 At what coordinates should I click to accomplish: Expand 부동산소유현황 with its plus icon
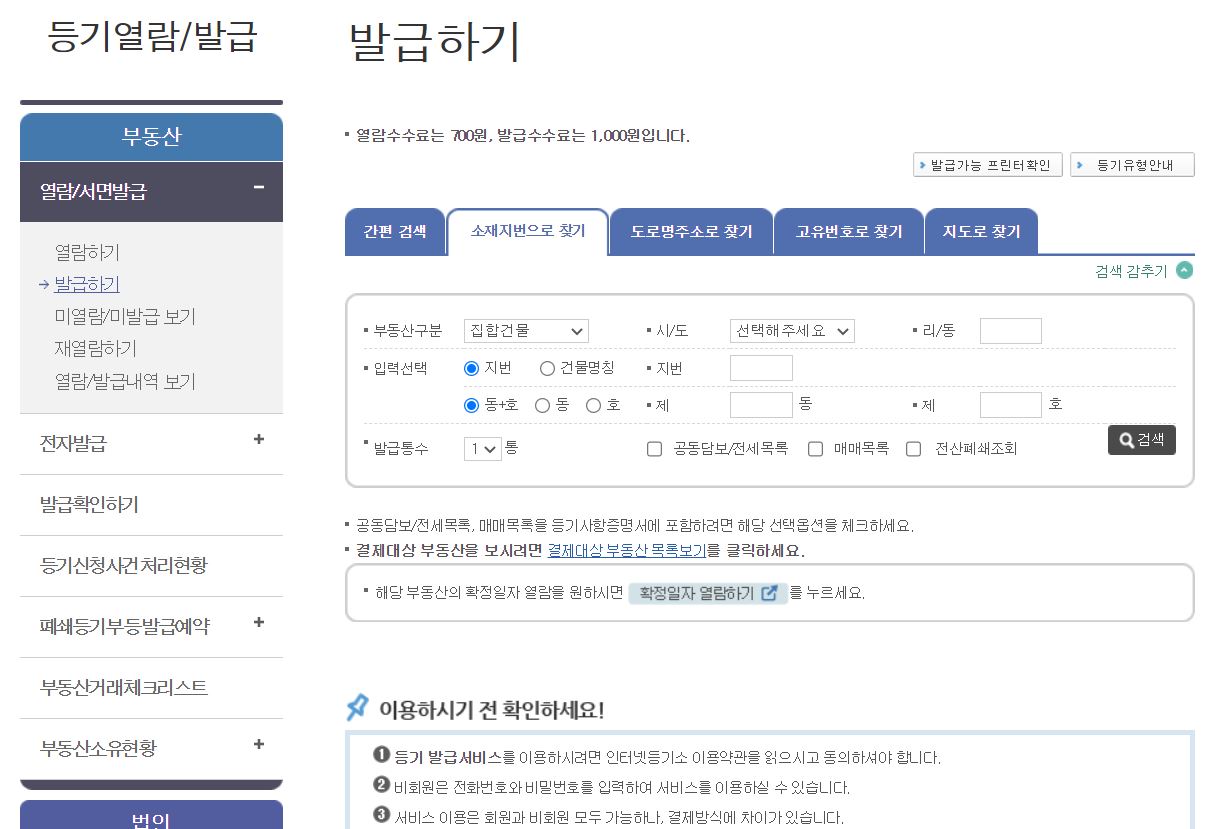tap(258, 744)
